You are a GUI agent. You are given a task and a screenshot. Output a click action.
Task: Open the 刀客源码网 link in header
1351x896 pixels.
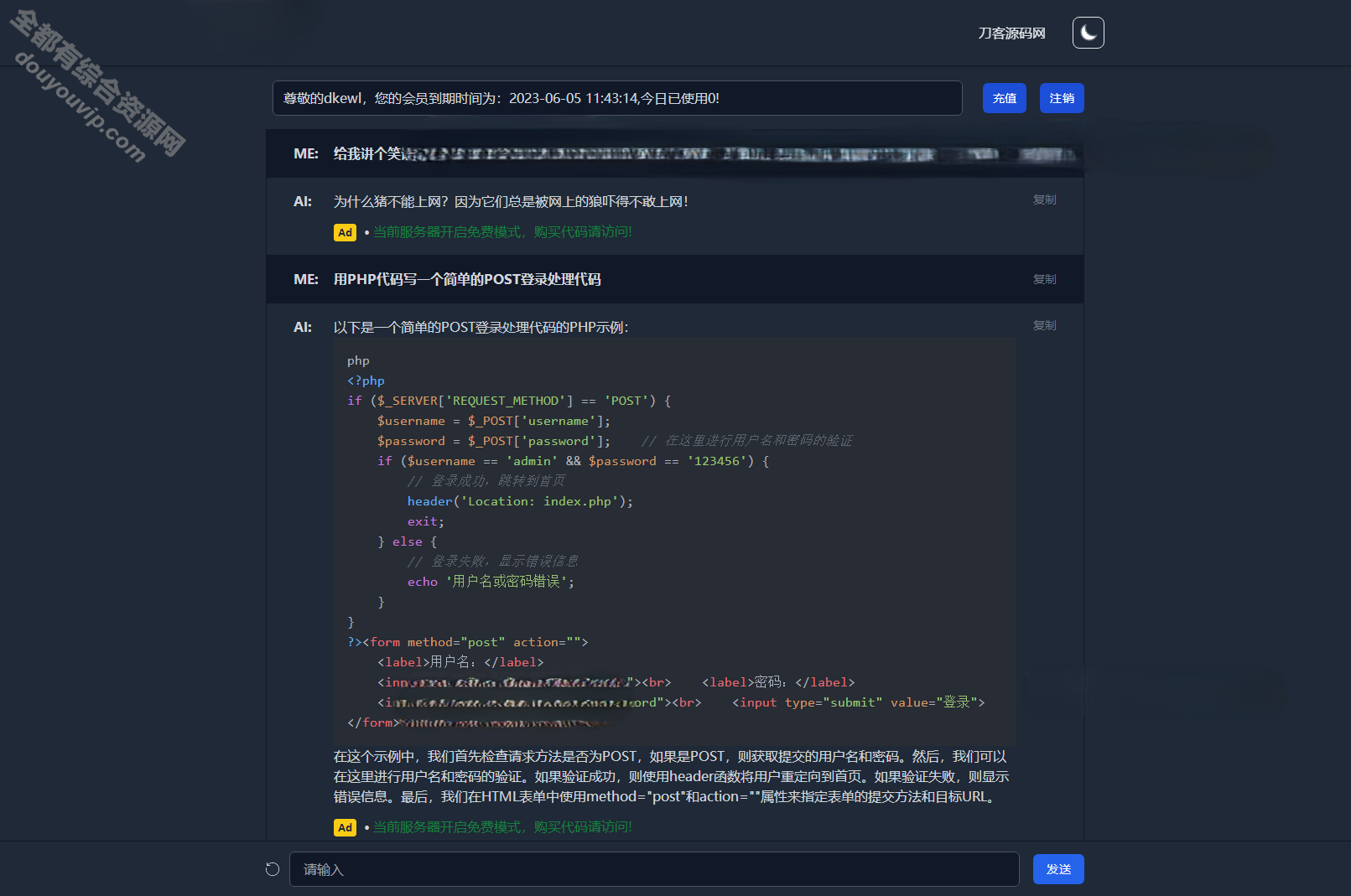[1011, 34]
